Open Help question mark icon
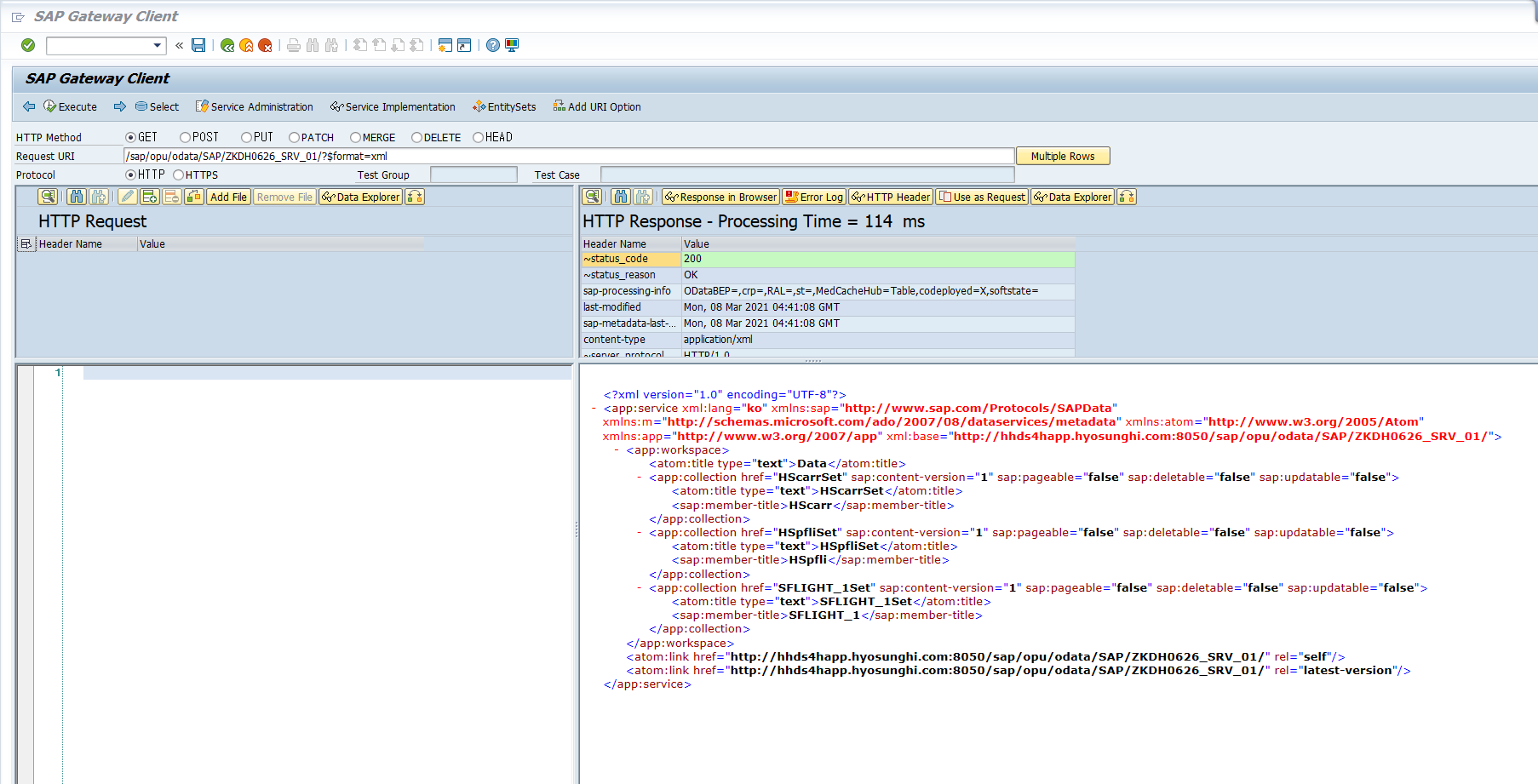Image resolution: width=1538 pixels, height=784 pixels. 493,45
